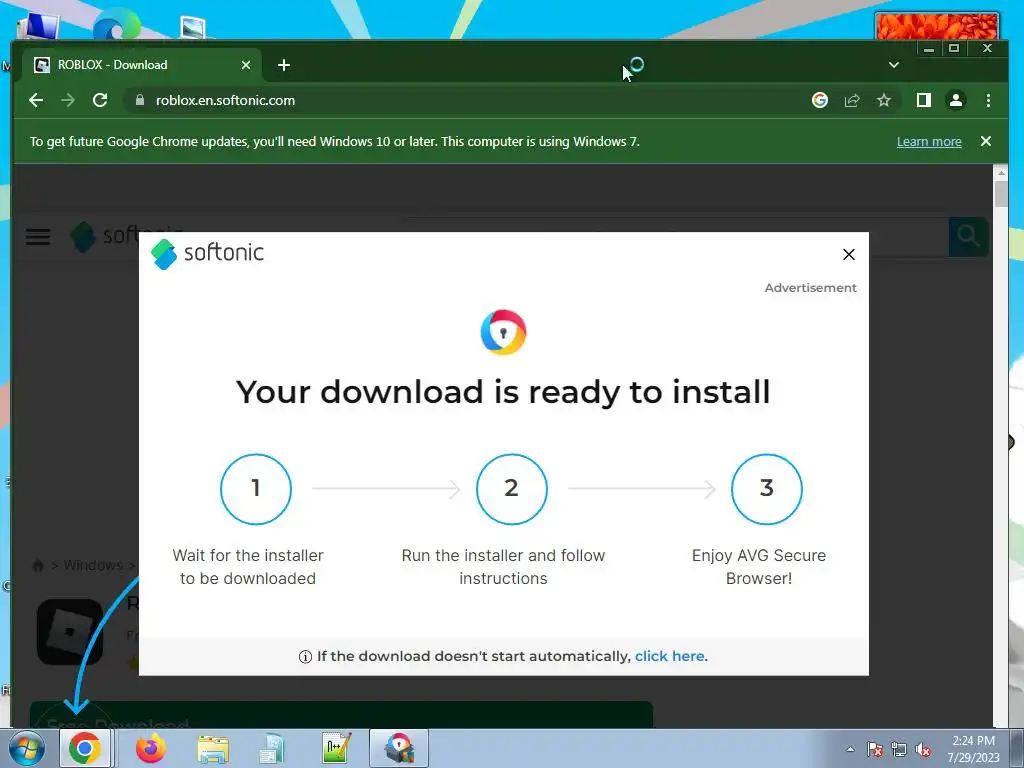
Task: Click the document icon in the taskbar
Action: pos(272,749)
